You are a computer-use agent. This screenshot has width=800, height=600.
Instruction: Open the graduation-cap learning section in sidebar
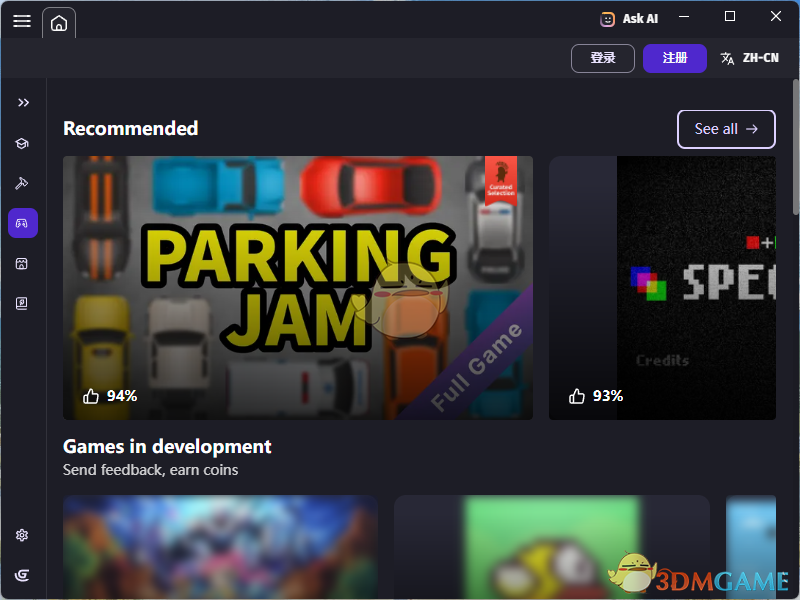click(22, 143)
